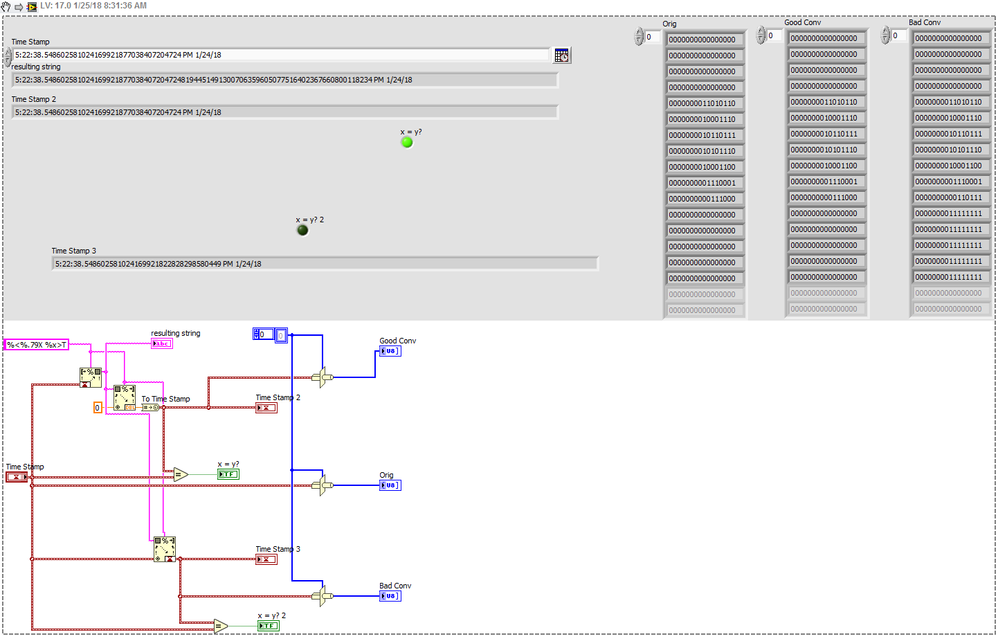Select Type Cast node wired to Good Conv
The width and height of the screenshot is (998, 637).
pos(323,377)
